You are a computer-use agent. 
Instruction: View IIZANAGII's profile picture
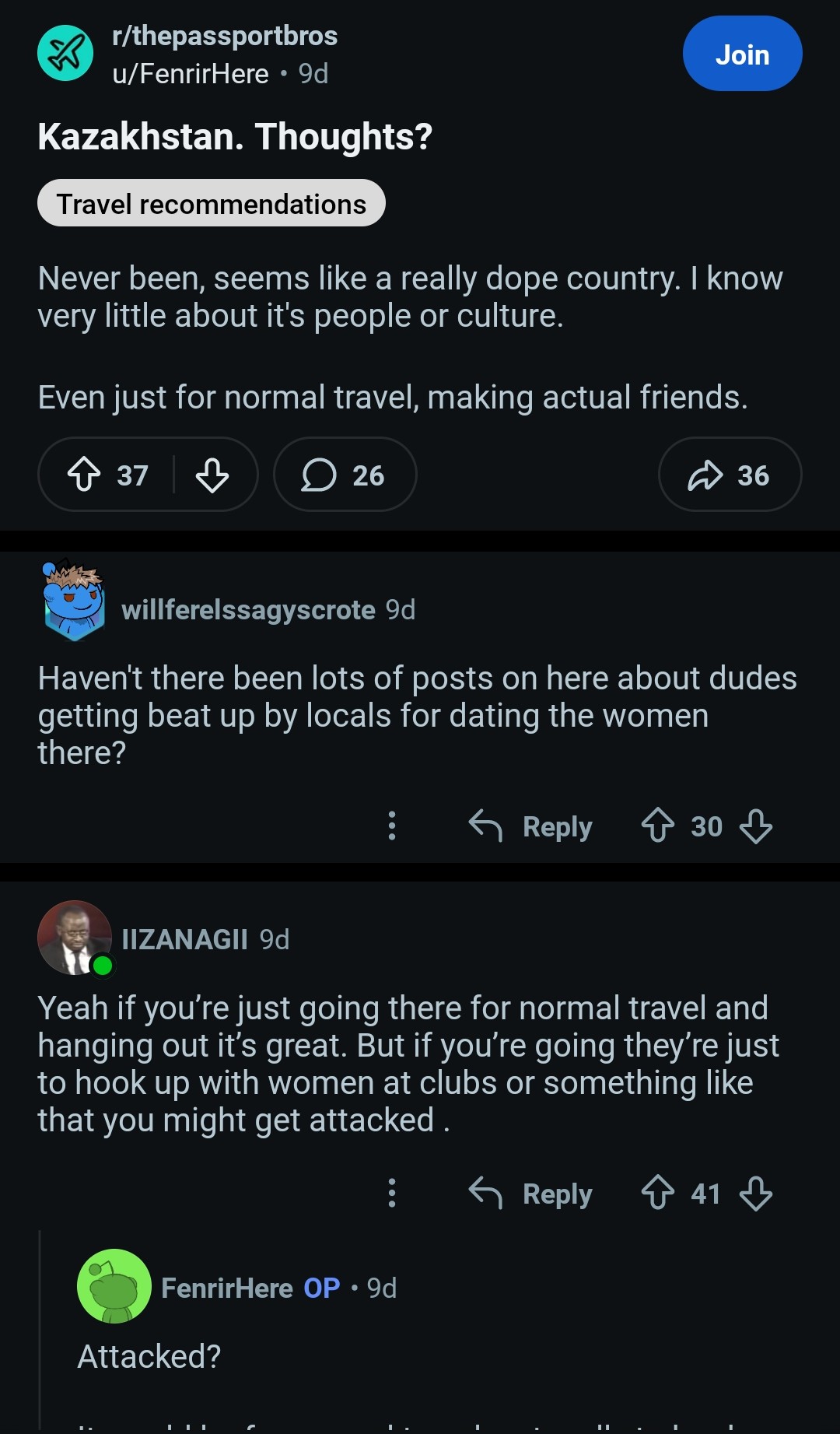(x=74, y=938)
